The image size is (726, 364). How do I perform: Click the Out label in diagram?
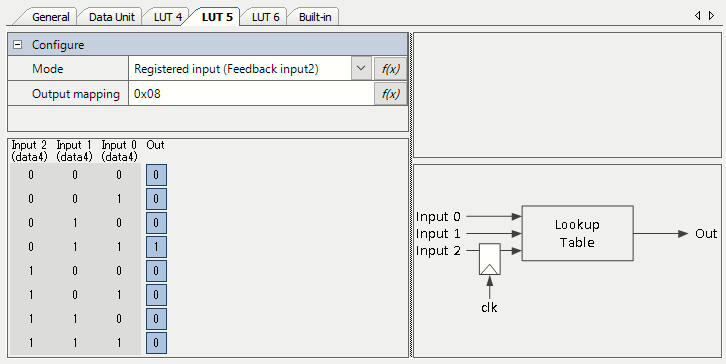coord(706,234)
